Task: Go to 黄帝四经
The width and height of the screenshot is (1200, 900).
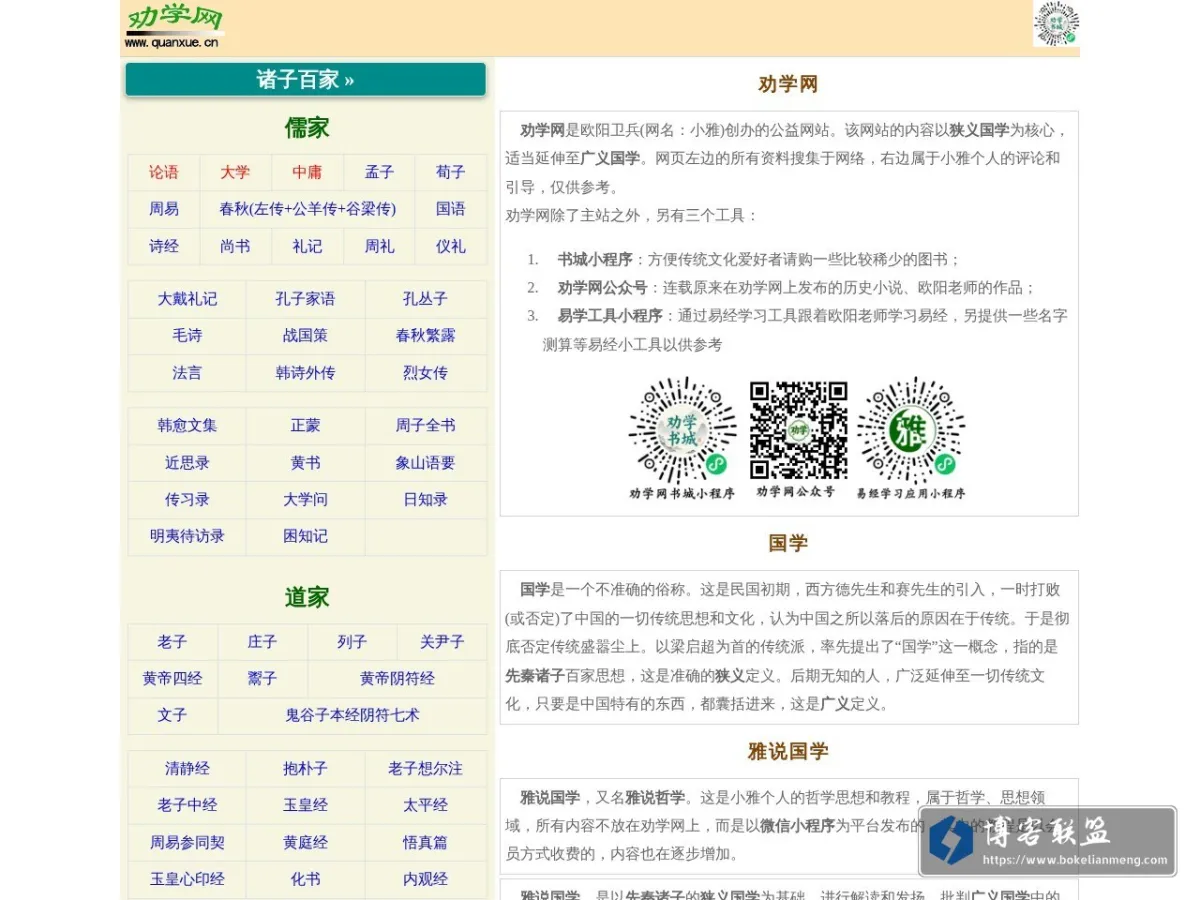Action: click(172, 679)
